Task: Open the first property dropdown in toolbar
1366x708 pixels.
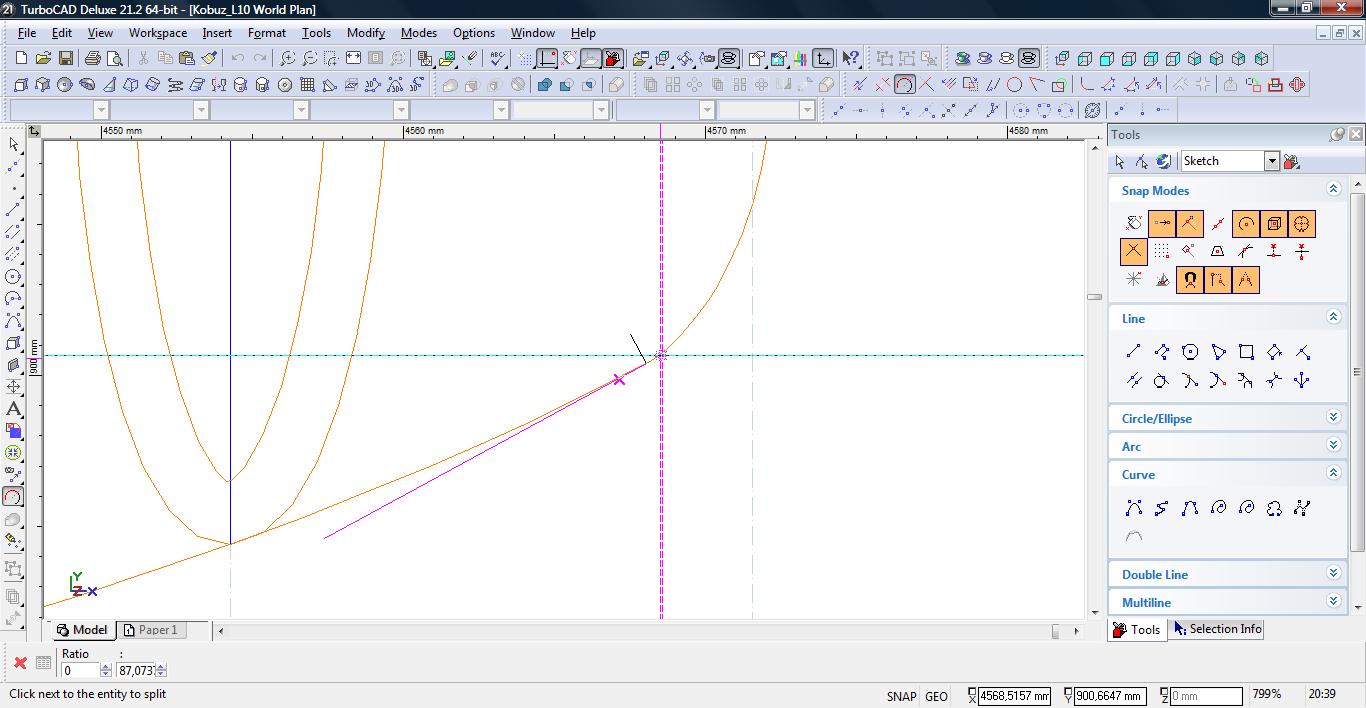Action: coord(101,109)
